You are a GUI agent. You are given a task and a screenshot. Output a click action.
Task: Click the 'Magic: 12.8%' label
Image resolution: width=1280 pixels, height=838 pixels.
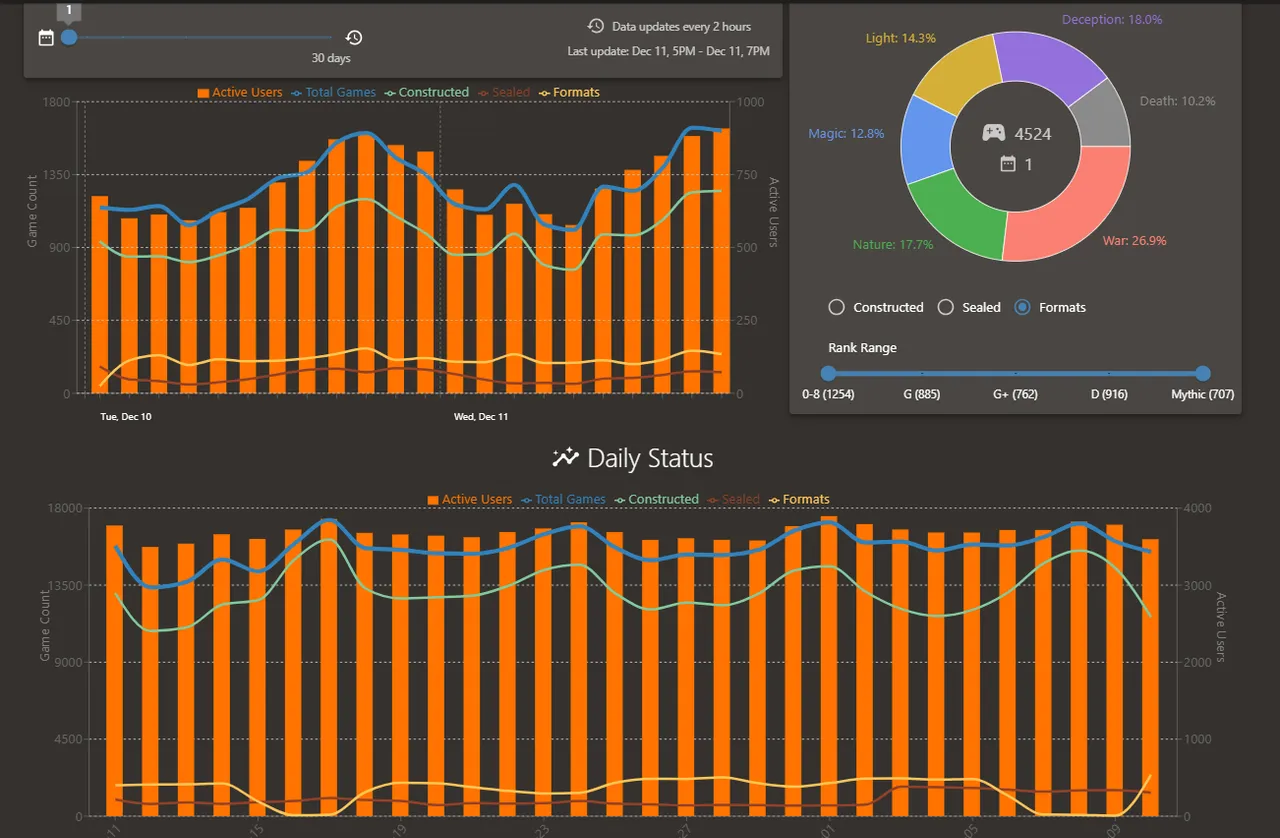[846, 133]
